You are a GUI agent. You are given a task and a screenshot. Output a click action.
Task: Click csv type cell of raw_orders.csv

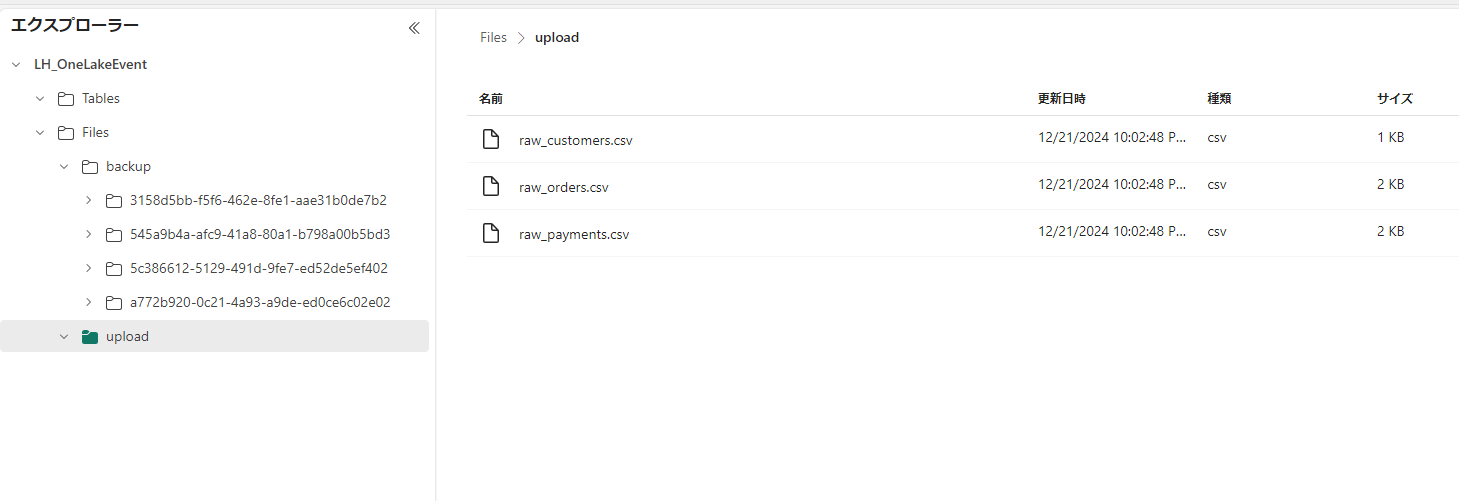click(1217, 185)
